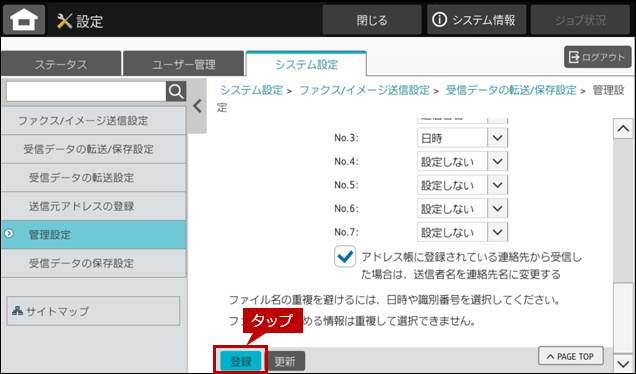
Task: Open 送信元アドレスの登録 in the sidebar
Action: tap(93, 206)
